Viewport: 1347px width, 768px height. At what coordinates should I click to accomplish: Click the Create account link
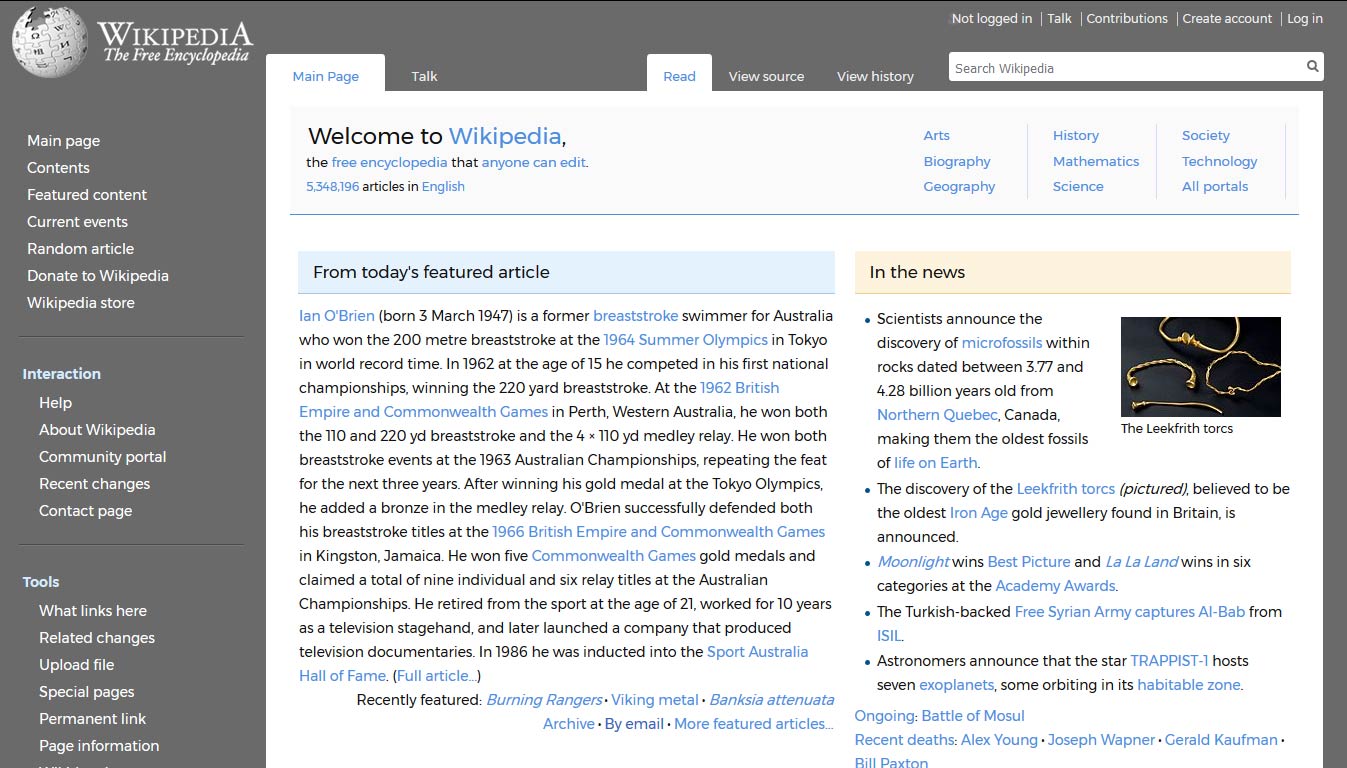pos(1227,18)
